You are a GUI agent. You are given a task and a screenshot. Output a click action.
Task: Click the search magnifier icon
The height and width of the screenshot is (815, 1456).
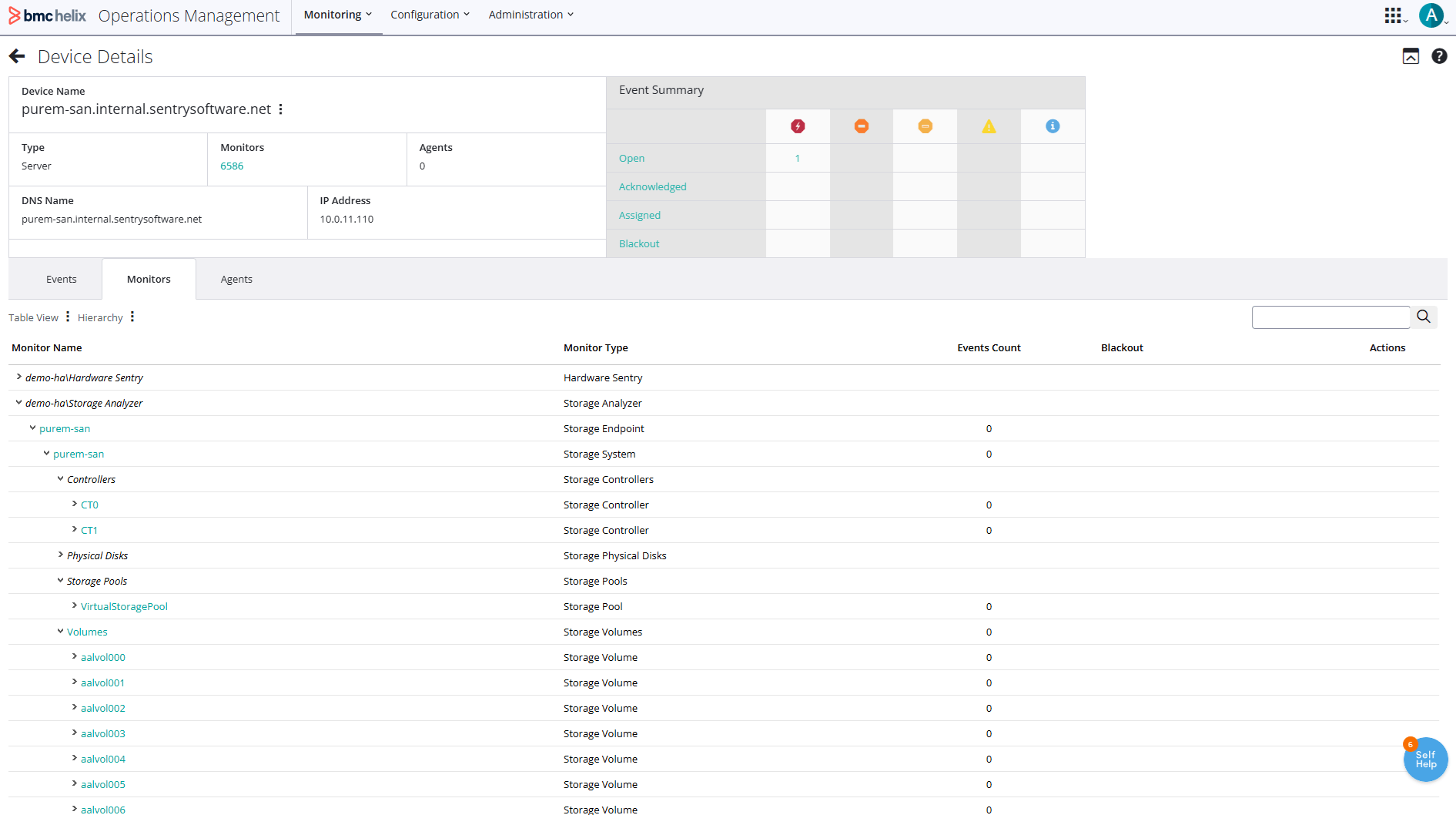click(1423, 317)
